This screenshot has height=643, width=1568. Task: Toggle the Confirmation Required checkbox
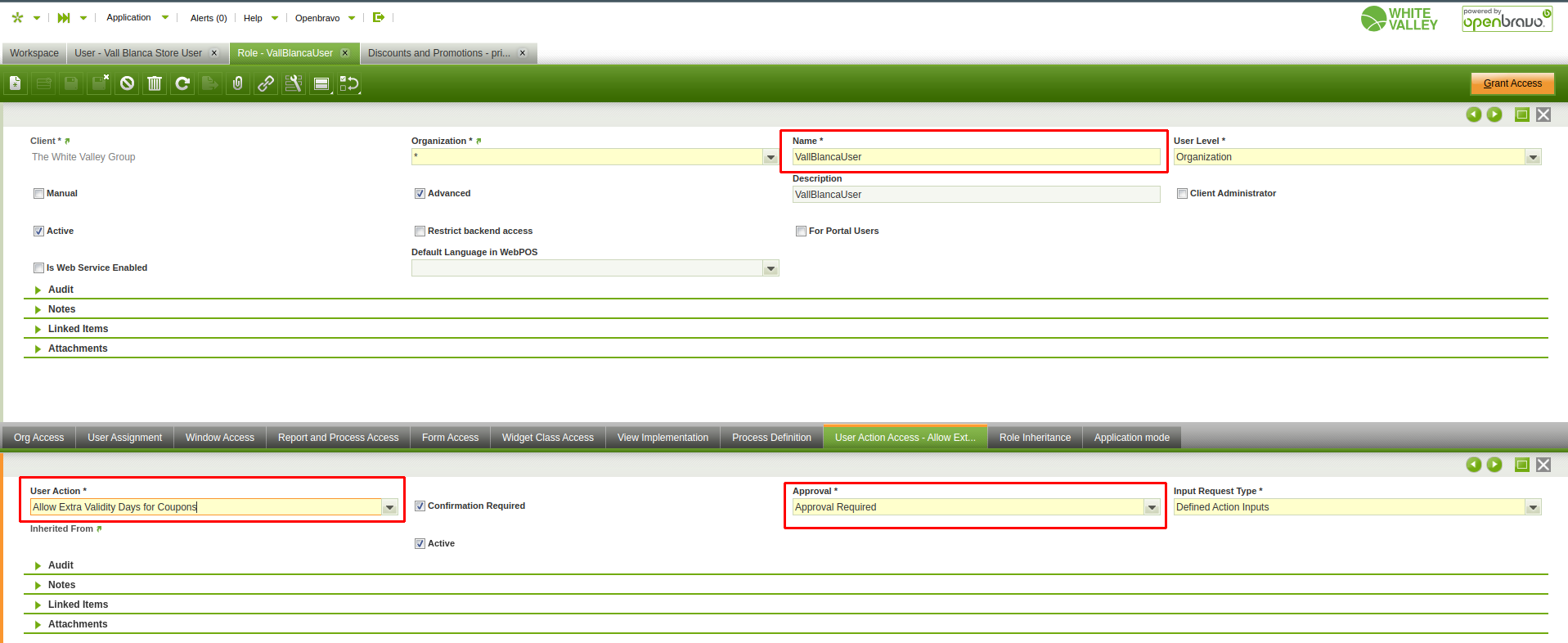420,506
